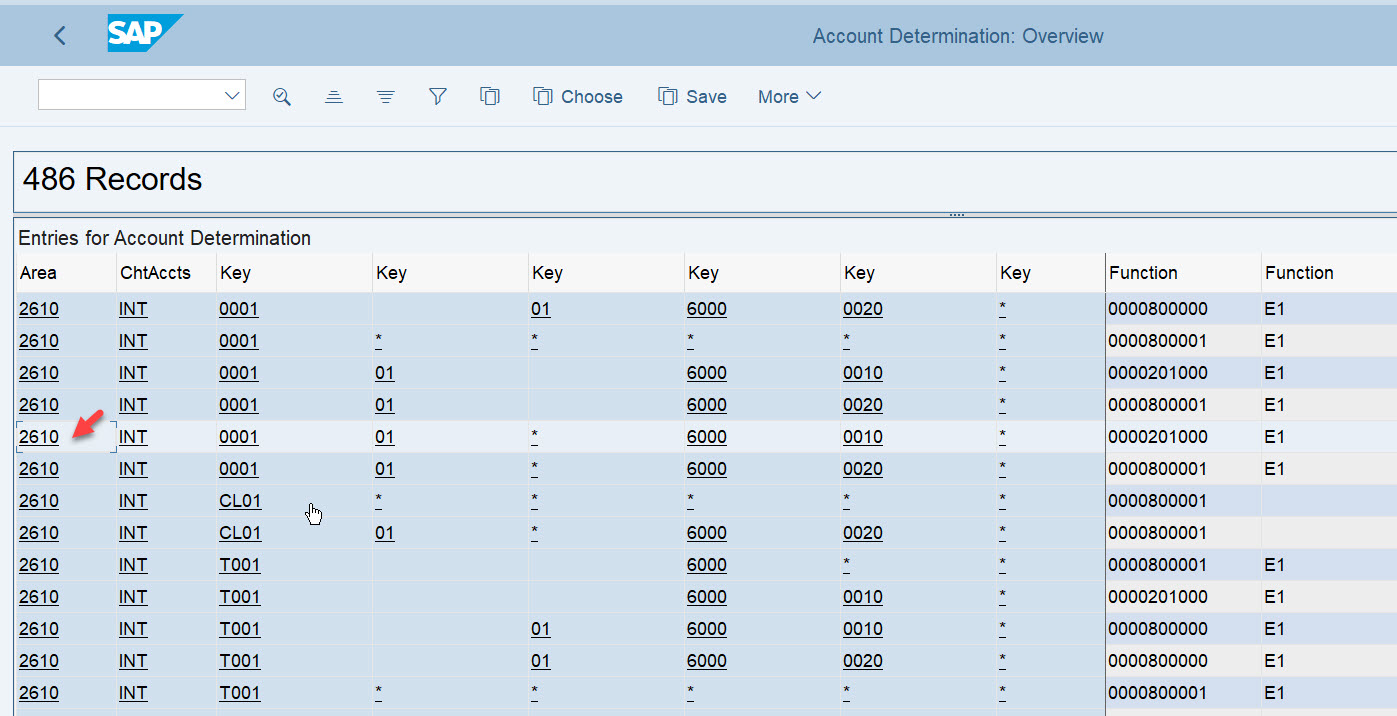
Task: Click the INT chart of accounts link in the first row
Action: tap(132, 309)
